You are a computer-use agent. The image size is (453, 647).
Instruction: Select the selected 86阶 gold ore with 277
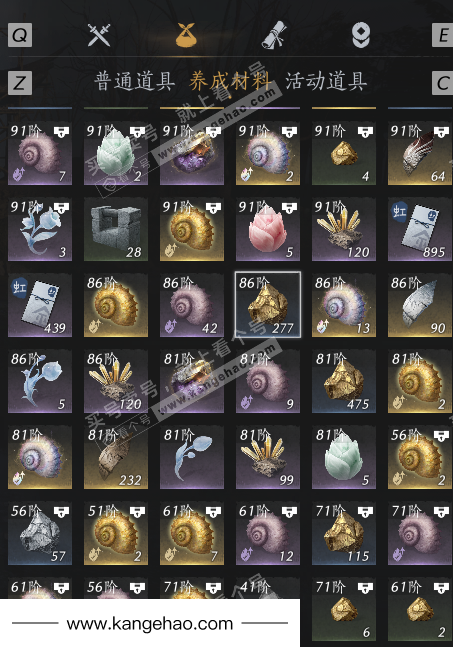pos(268,305)
